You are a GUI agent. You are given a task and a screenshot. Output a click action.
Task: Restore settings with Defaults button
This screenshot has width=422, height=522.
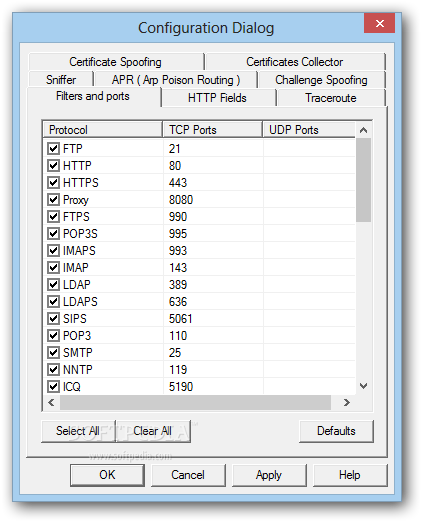(336, 431)
